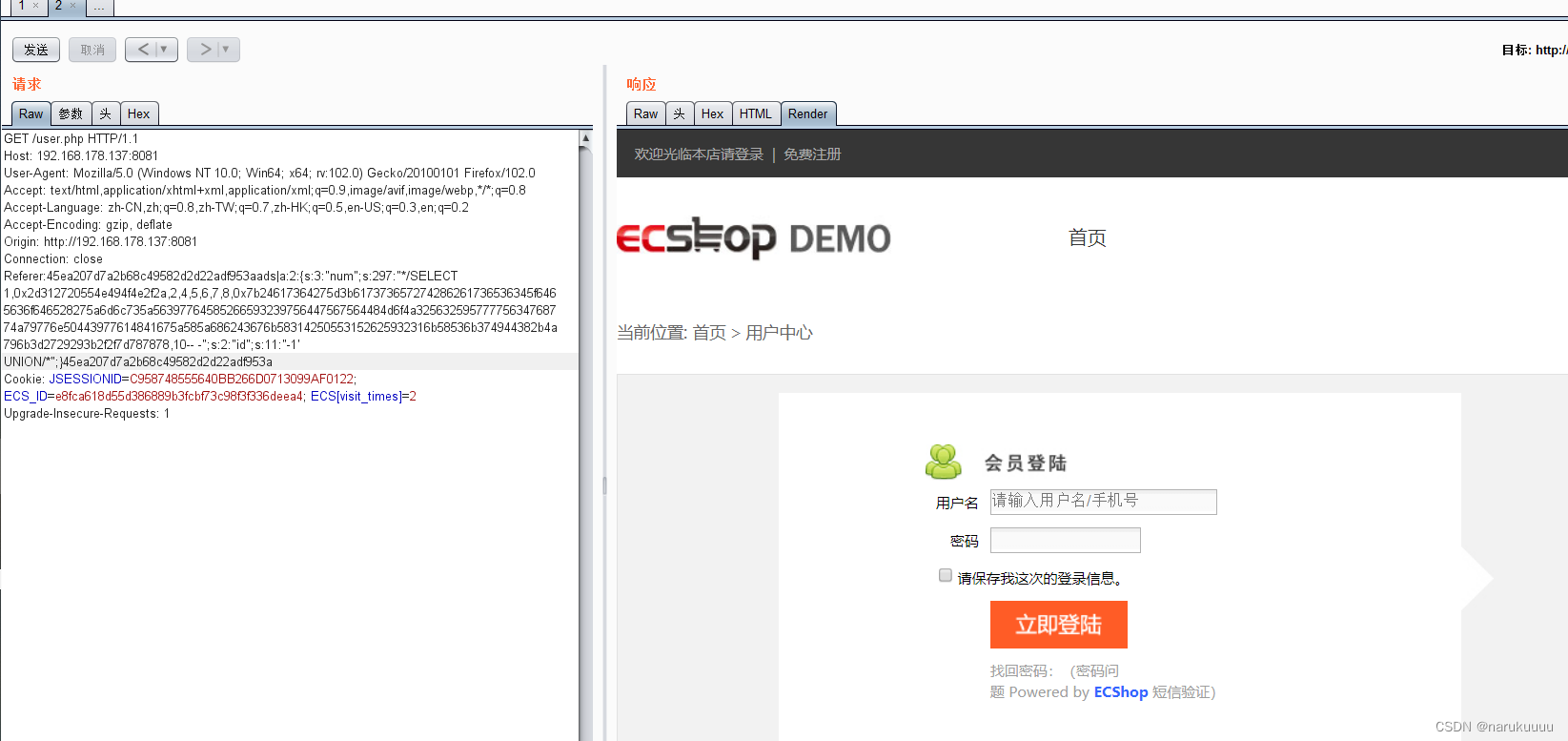Open the forward history dropdown arrow

[x=227, y=50]
